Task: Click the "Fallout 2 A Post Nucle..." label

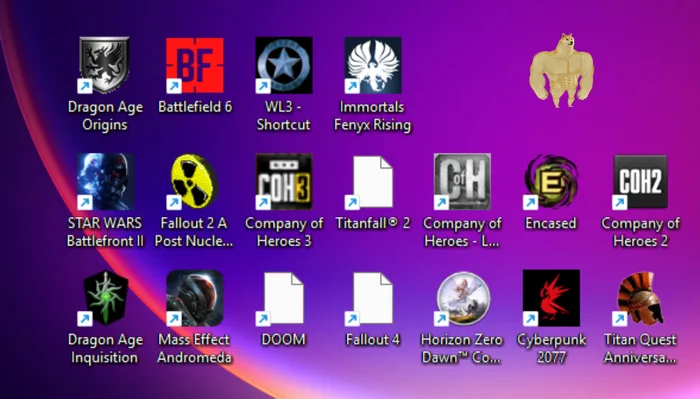Action: click(x=194, y=232)
